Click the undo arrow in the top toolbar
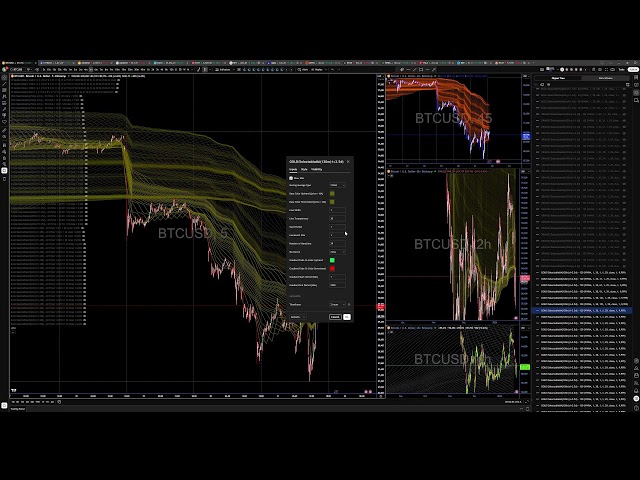640x480 pixels. 333,70
